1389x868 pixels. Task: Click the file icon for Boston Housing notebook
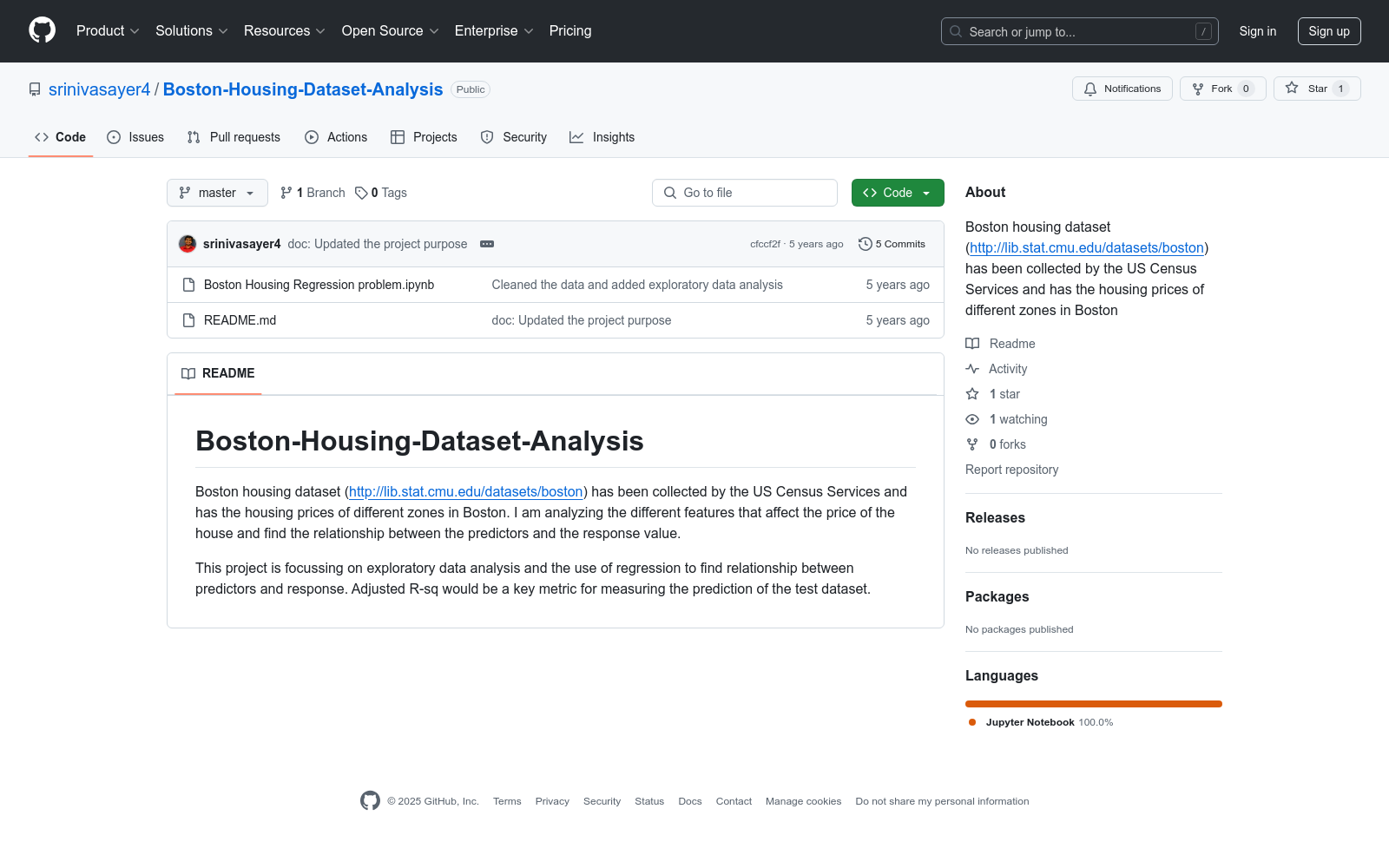point(188,285)
